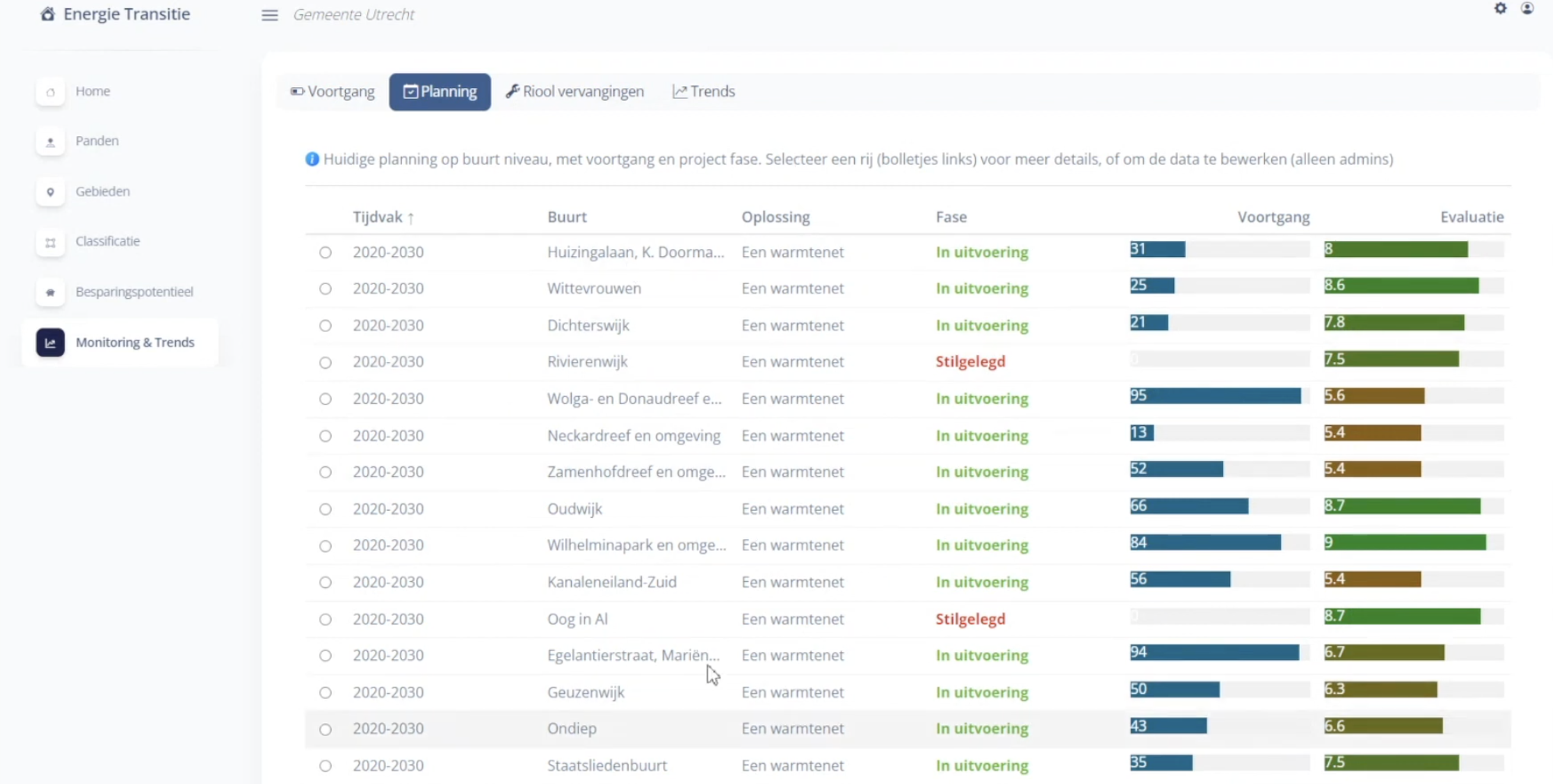Click the Energie Transitie house logo
1553x784 pixels.
pyautogui.click(x=47, y=14)
